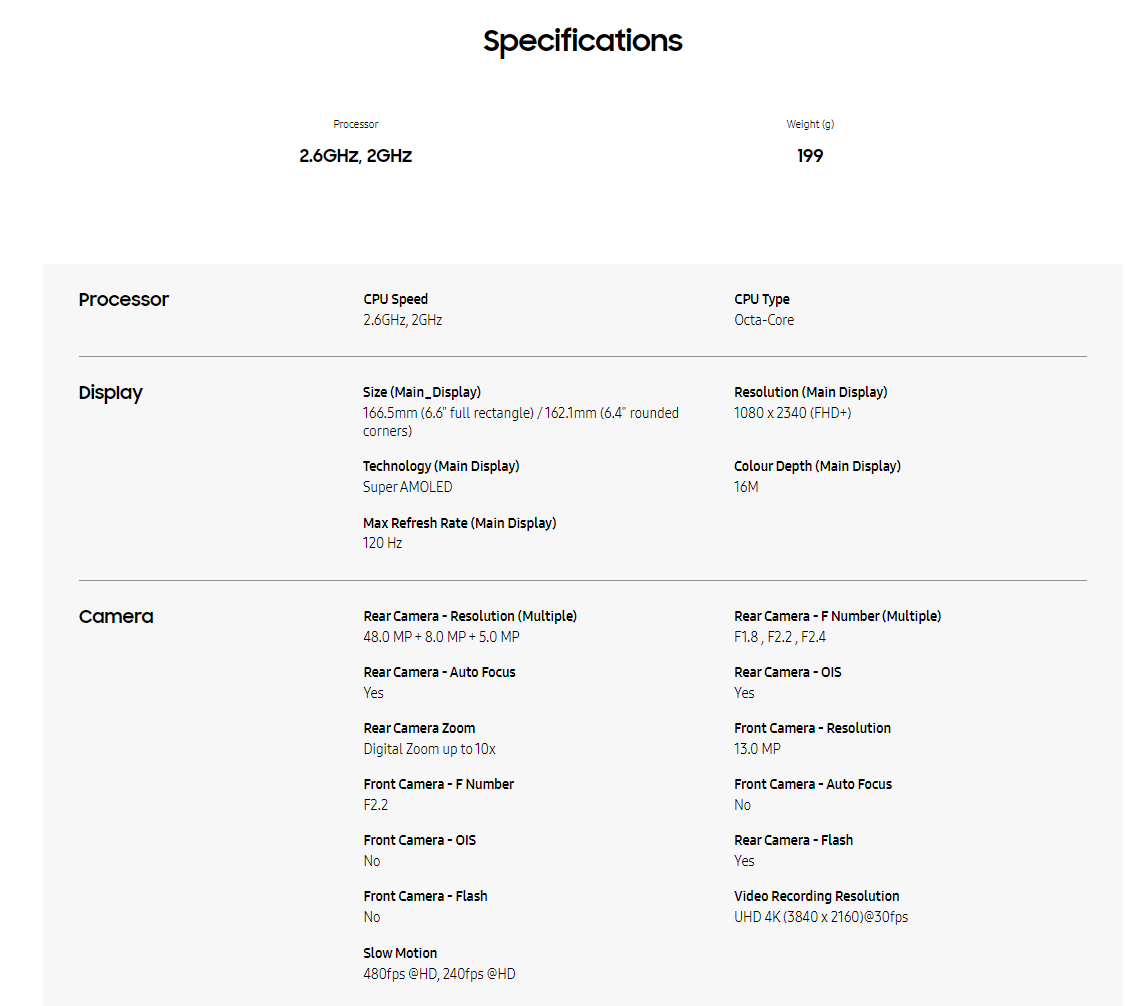Click 'Front Camera - Flash' label
1148x1006 pixels.
click(x=425, y=896)
